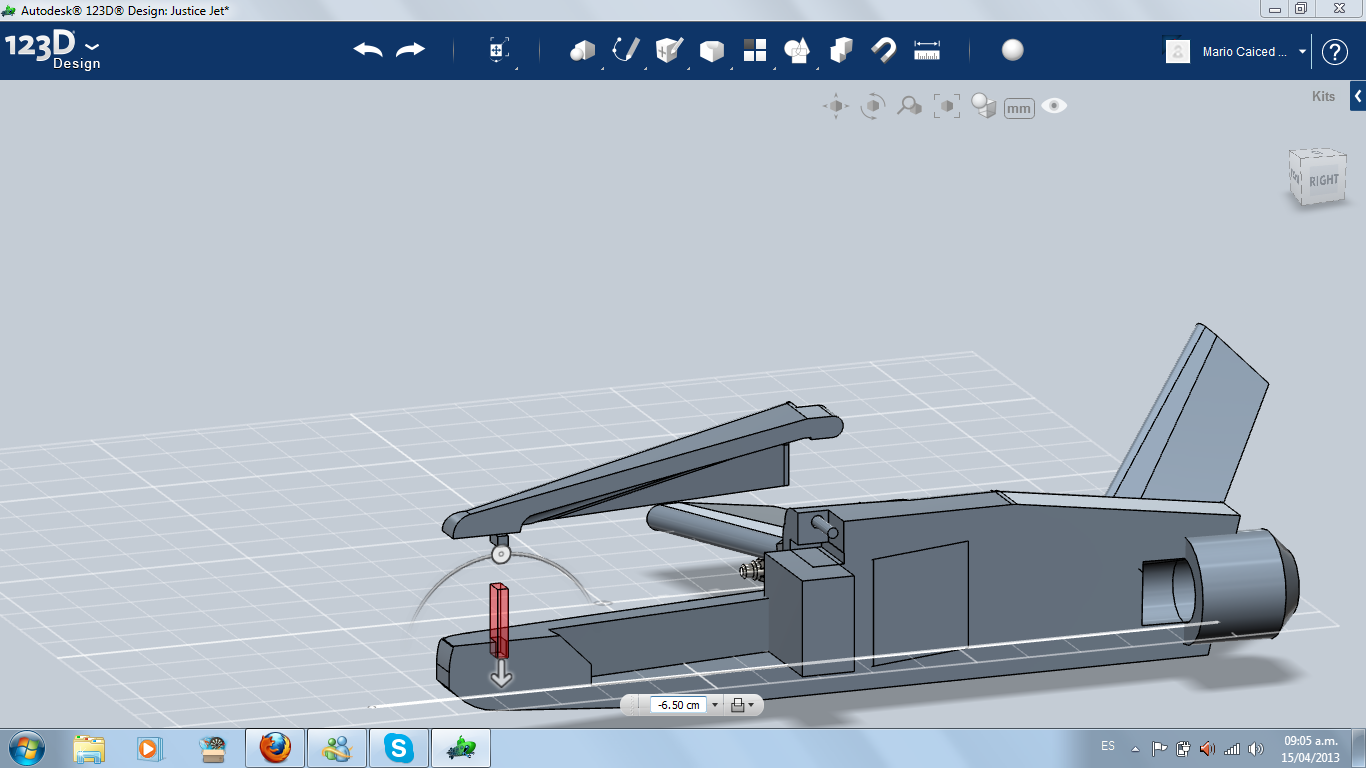The width and height of the screenshot is (1366, 768).
Task: Open the Material sphere tool
Action: pos(1013,50)
